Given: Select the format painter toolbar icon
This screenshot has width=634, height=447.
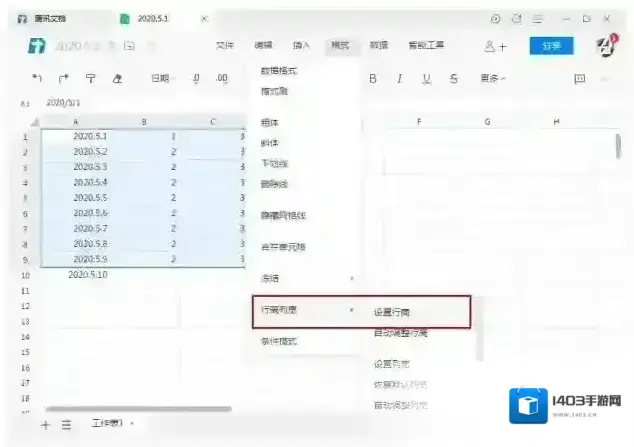Looking at the screenshot, I should (x=91, y=78).
